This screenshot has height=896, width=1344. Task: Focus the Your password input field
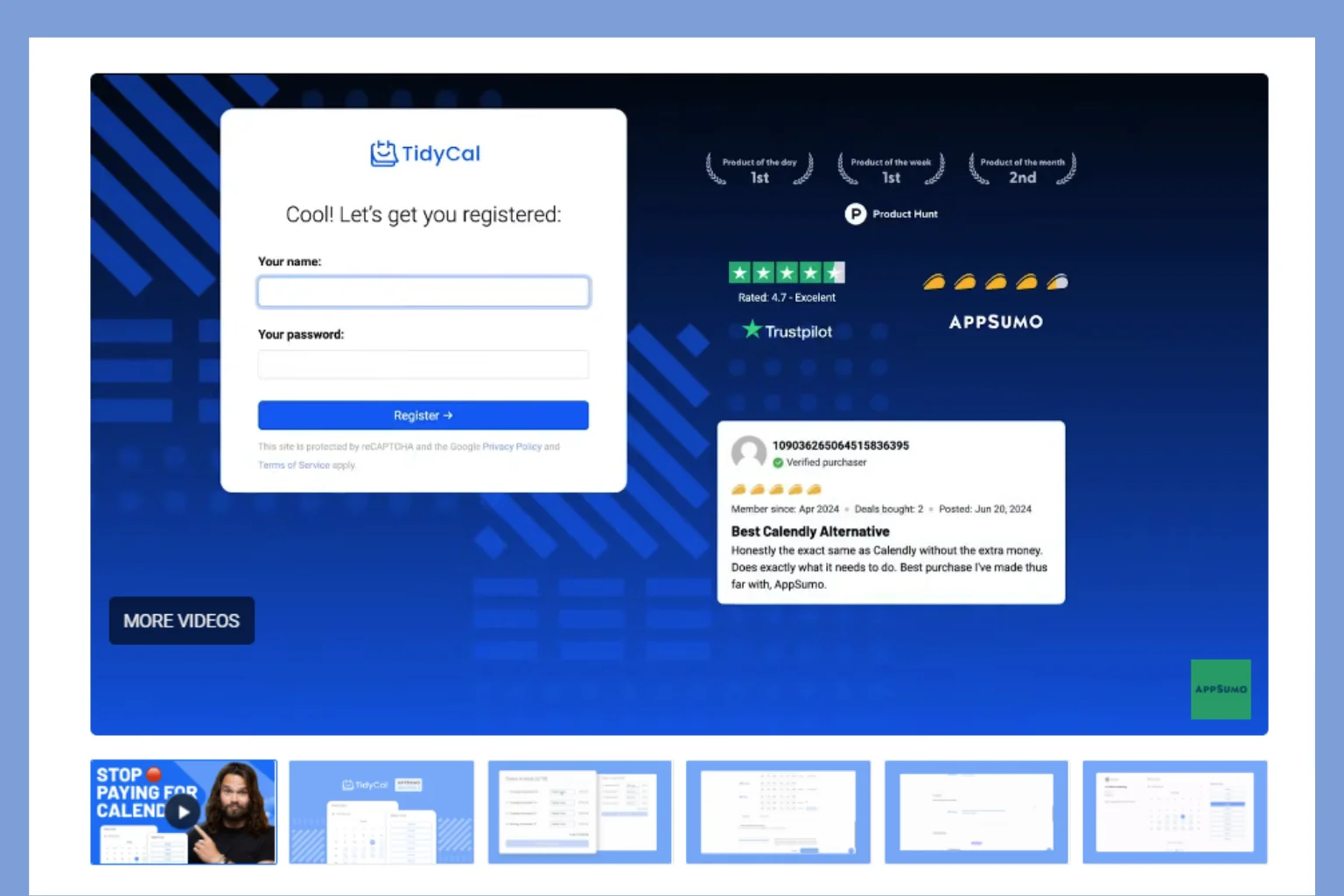[423, 365]
